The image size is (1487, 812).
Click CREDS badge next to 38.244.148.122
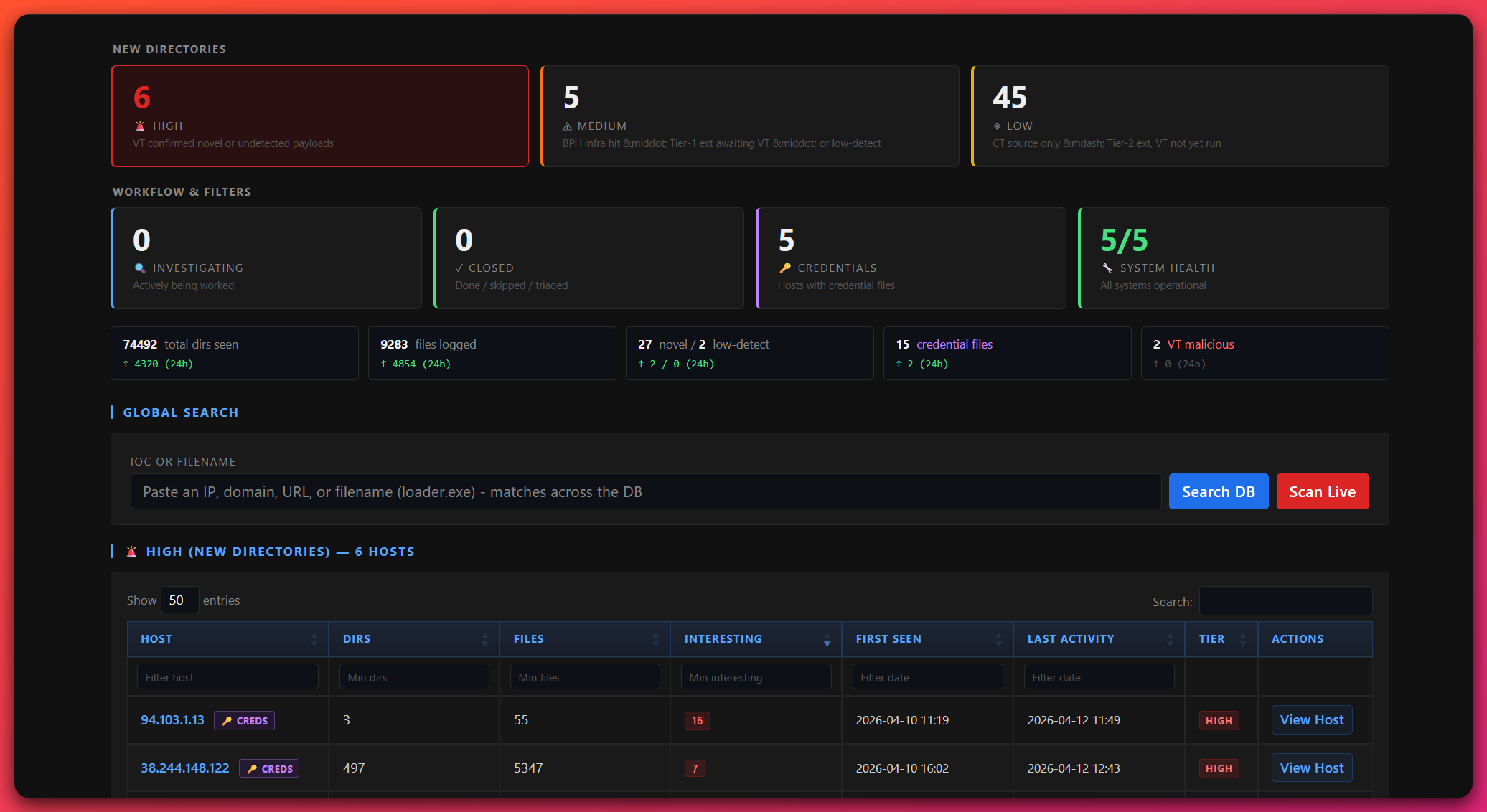[270, 769]
